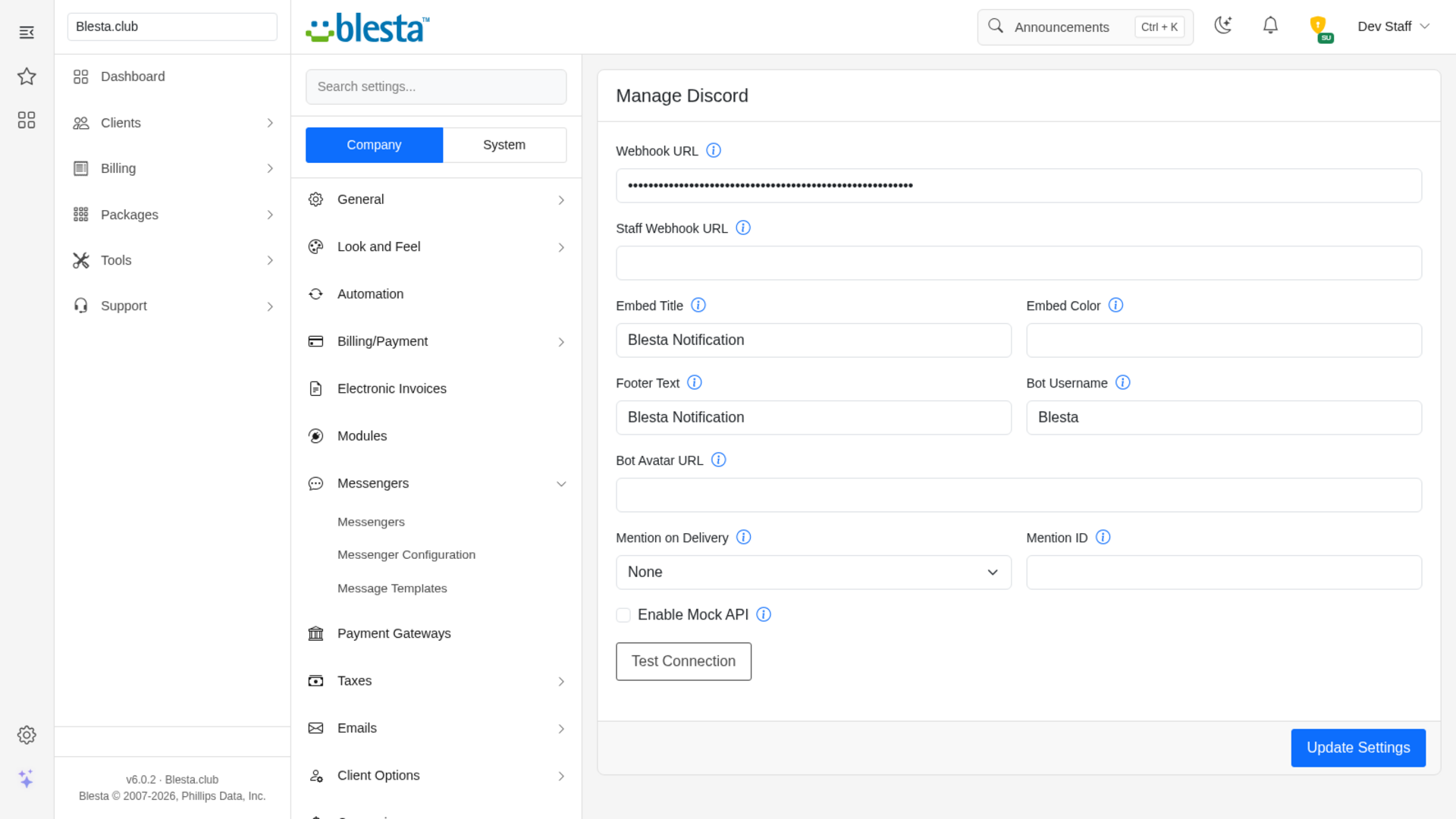Viewport: 1456px width, 819px height.
Task: Click the Mention ID field
Action: (1224, 573)
